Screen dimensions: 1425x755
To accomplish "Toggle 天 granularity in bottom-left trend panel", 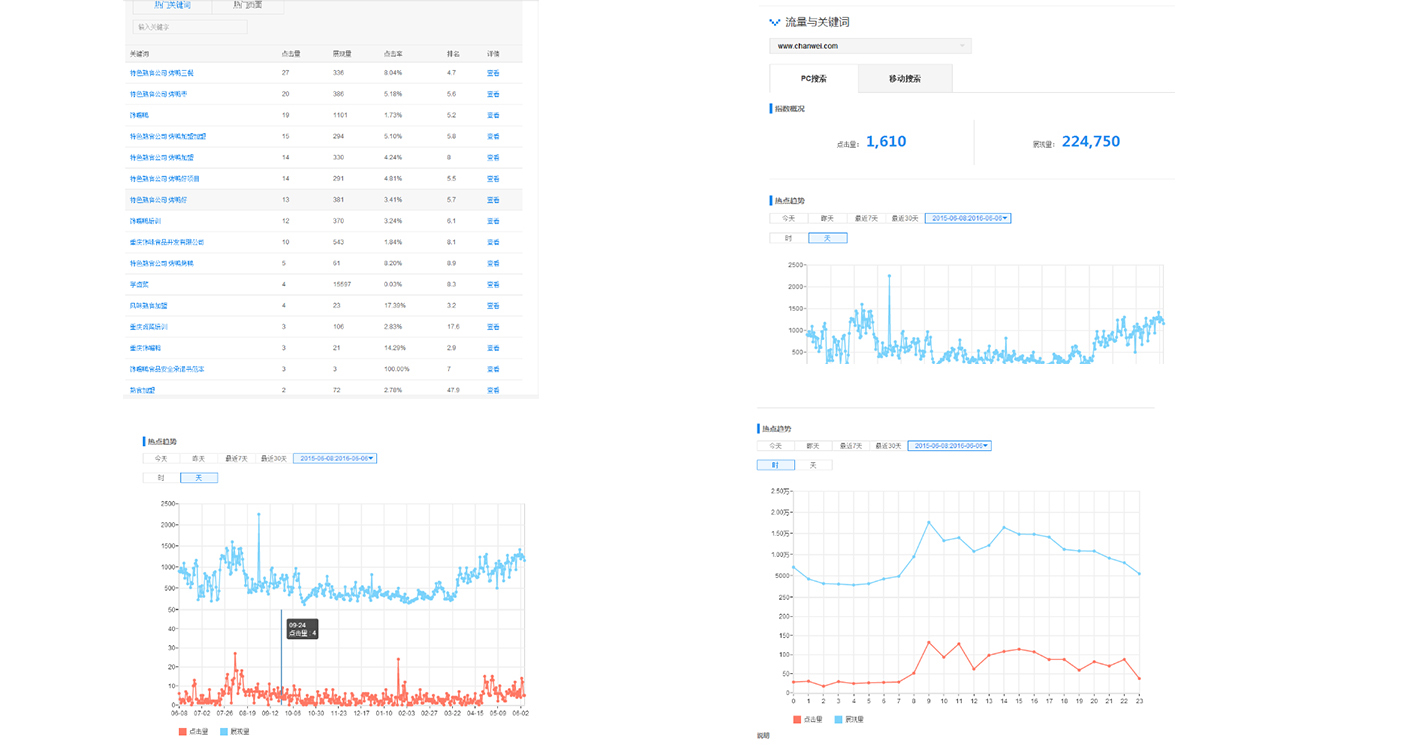I will (198, 478).
